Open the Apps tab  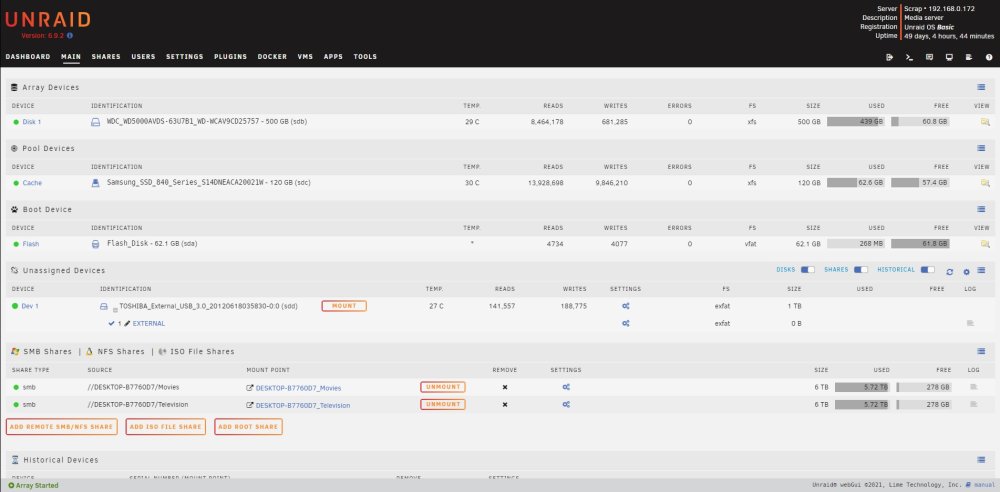coord(333,57)
